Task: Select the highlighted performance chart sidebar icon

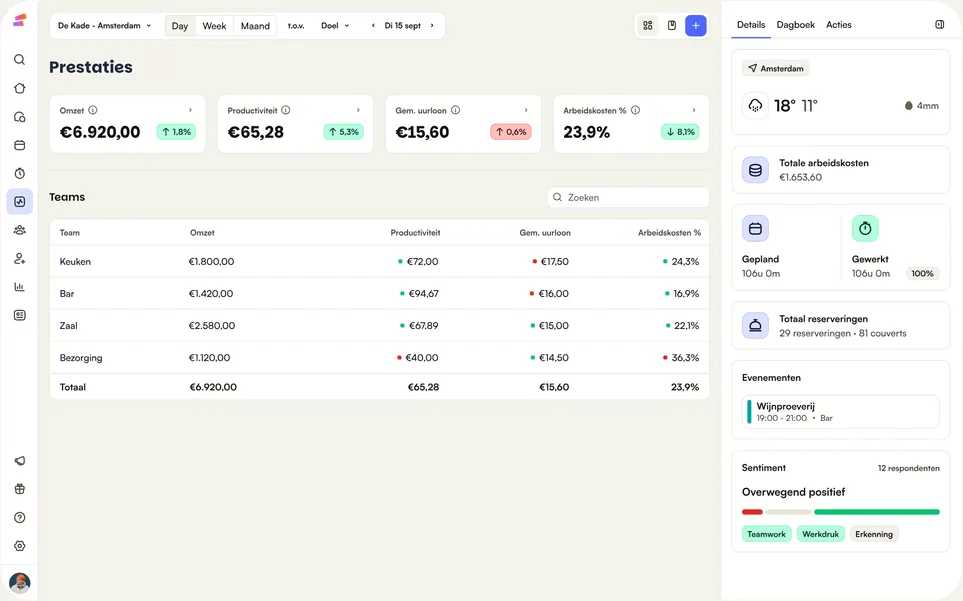Action: point(20,201)
